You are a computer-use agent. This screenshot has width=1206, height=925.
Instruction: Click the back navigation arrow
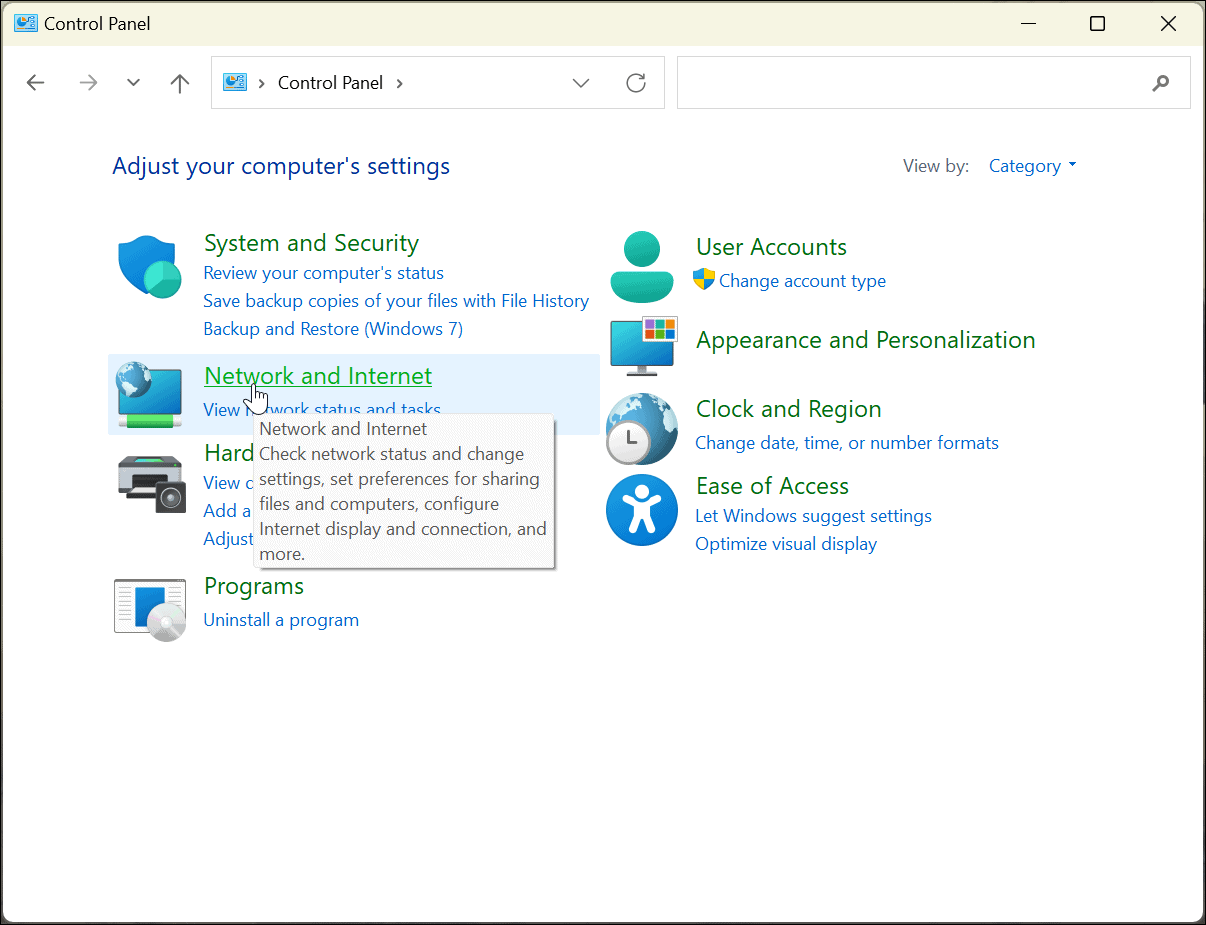coord(36,83)
